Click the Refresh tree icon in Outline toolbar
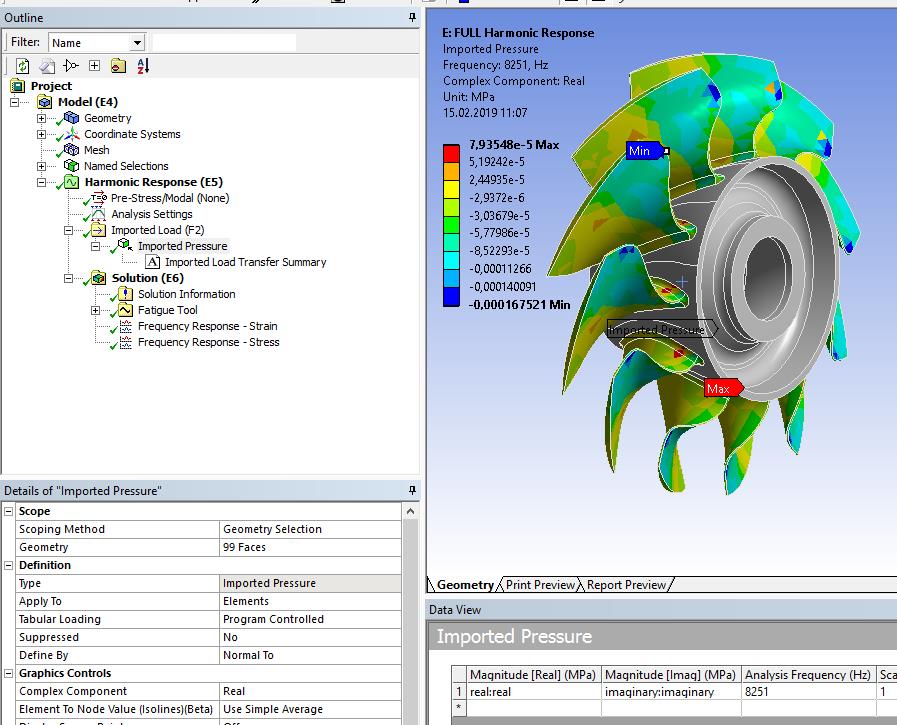The image size is (897, 725). [x=22, y=66]
